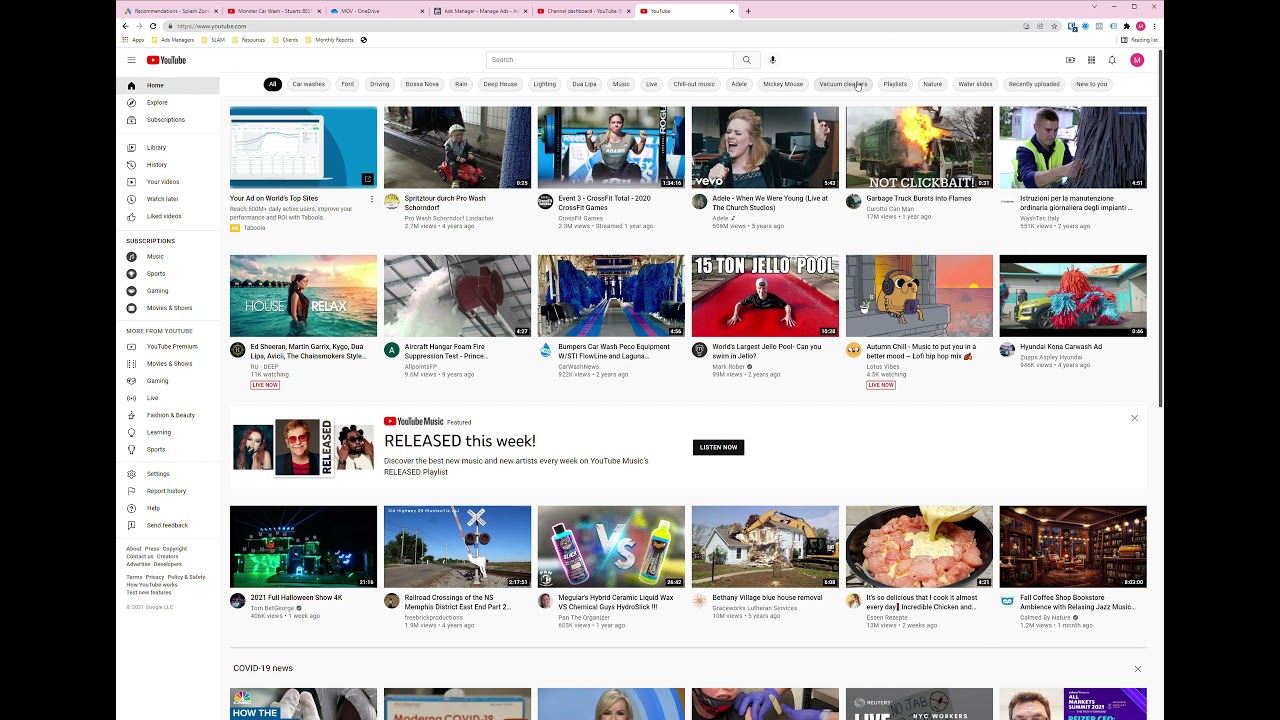Click the LISTEN NOW button
The width and height of the screenshot is (1280, 720).
[x=718, y=447]
